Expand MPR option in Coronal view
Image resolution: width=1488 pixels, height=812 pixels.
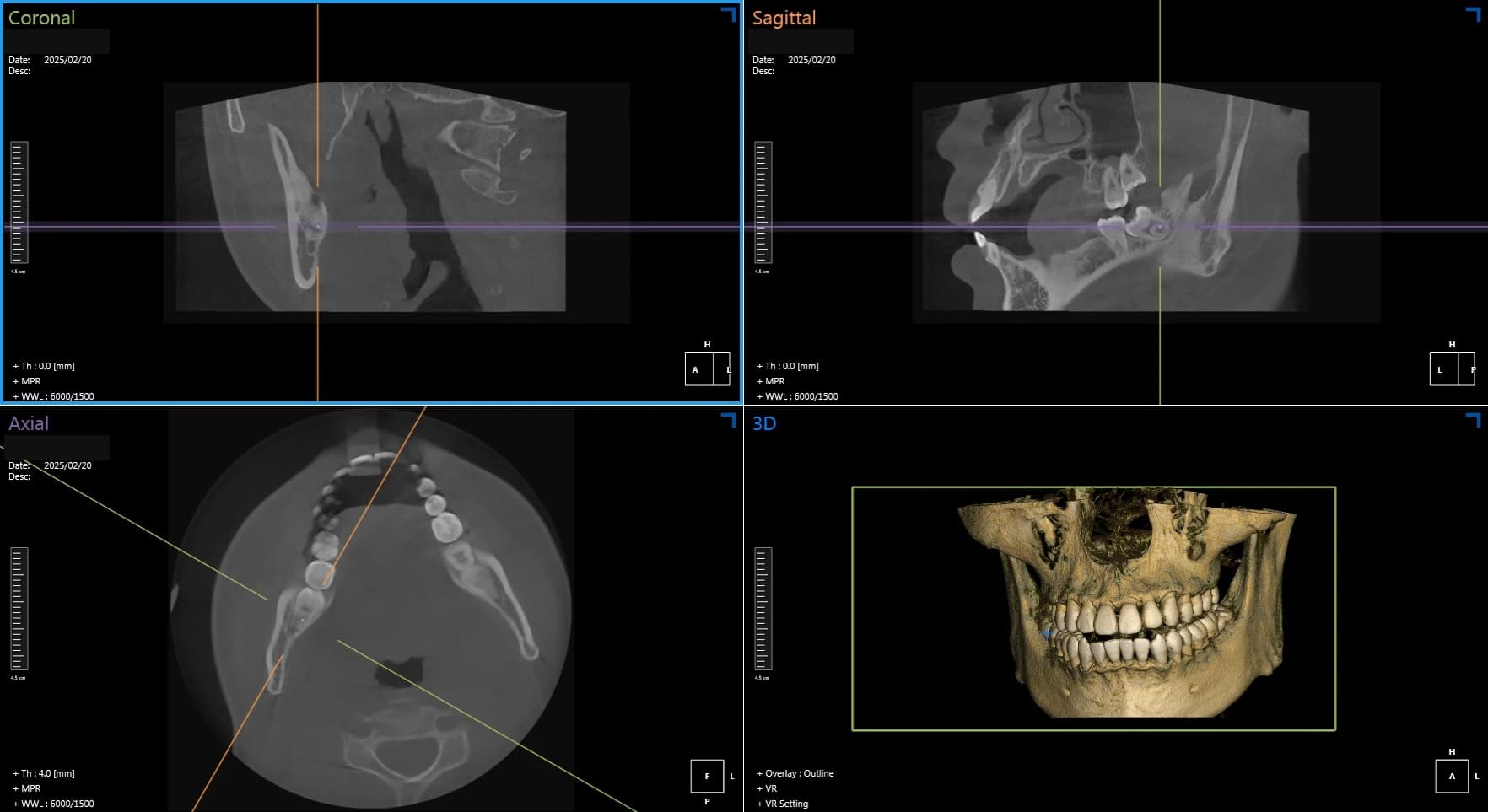point(27,381)
